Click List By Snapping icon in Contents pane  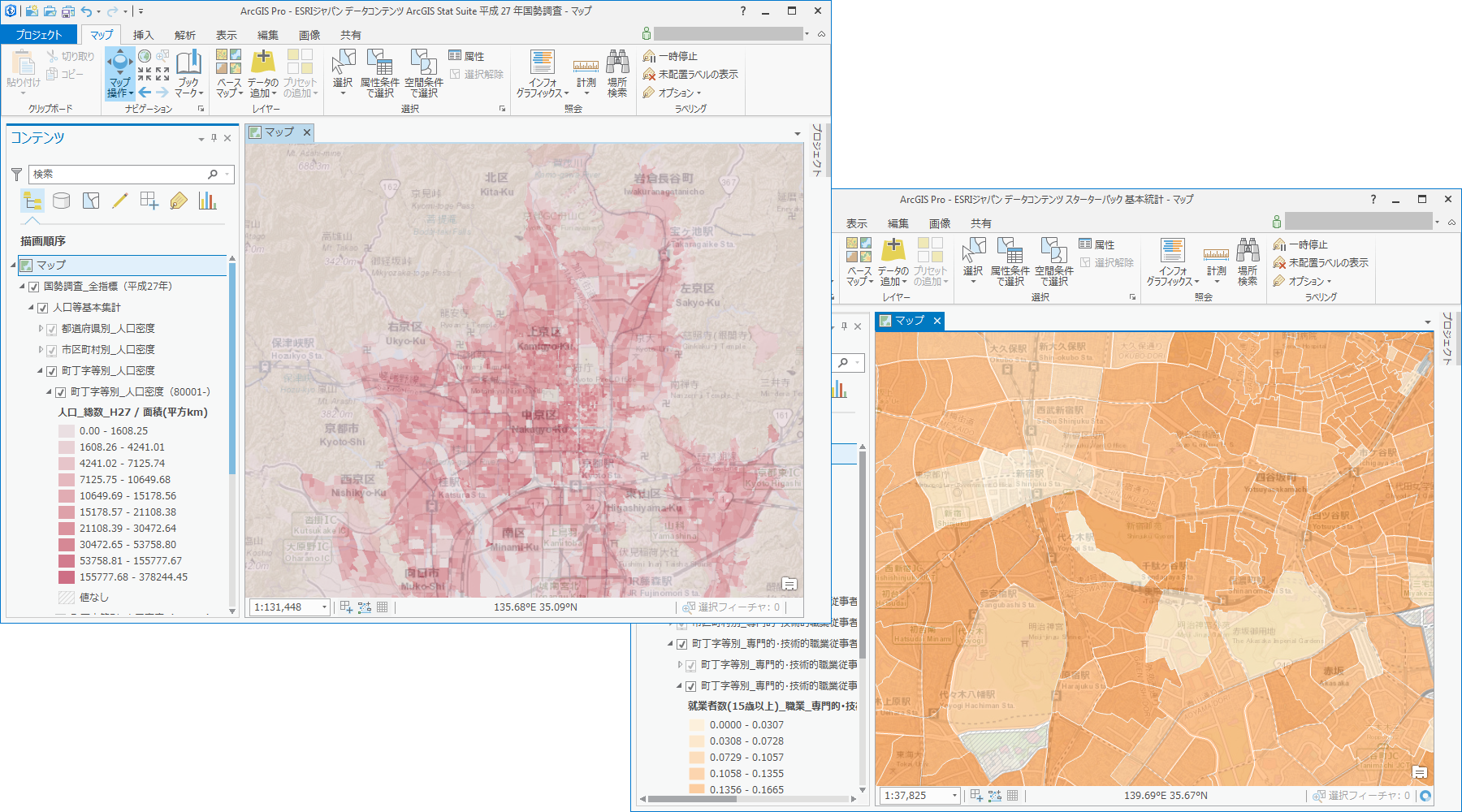click(149, 201)
